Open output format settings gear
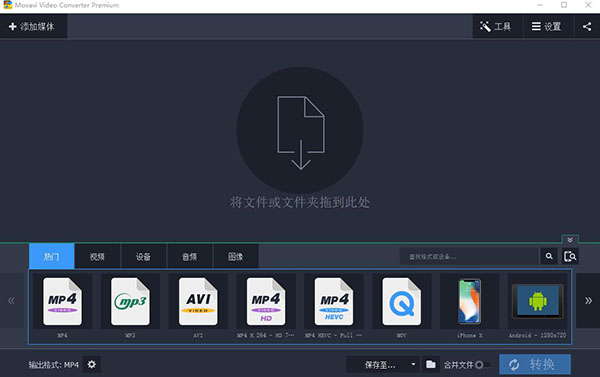The image size is (600, 377). (92, 364)
